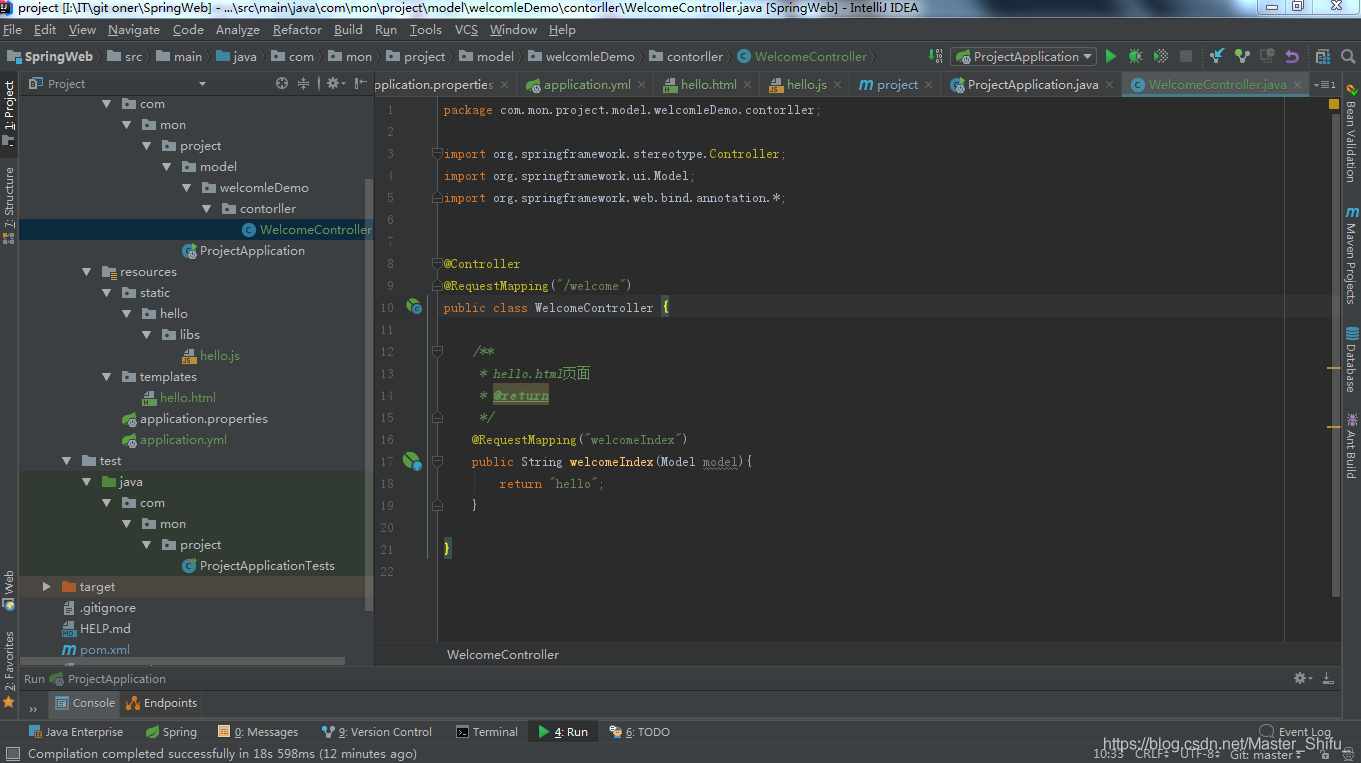Image resolution: width=1361 pixels, height=763 pixels.
Task: Run with coverage from the toolbar
Action: pyautogui.click(x=1160, y=57)
